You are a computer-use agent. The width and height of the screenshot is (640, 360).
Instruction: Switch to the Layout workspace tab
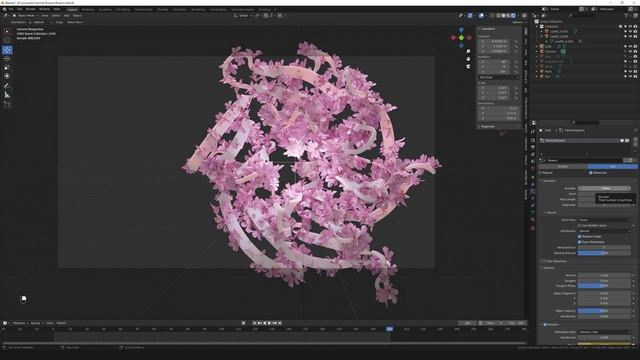pyautogui.click(x=72, y=9)
